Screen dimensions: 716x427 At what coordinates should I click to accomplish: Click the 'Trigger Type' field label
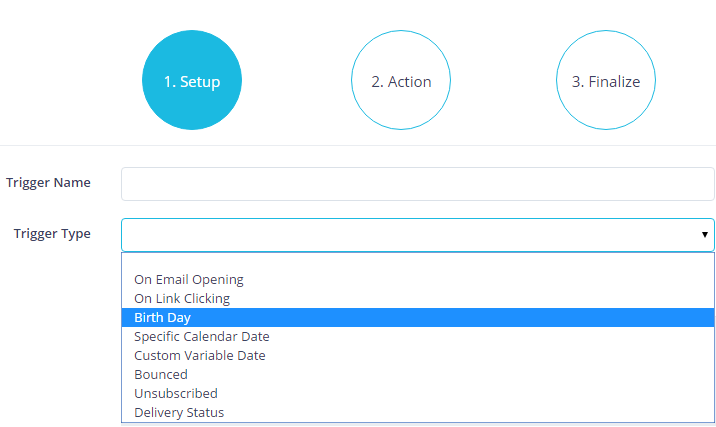click(52, 234)
